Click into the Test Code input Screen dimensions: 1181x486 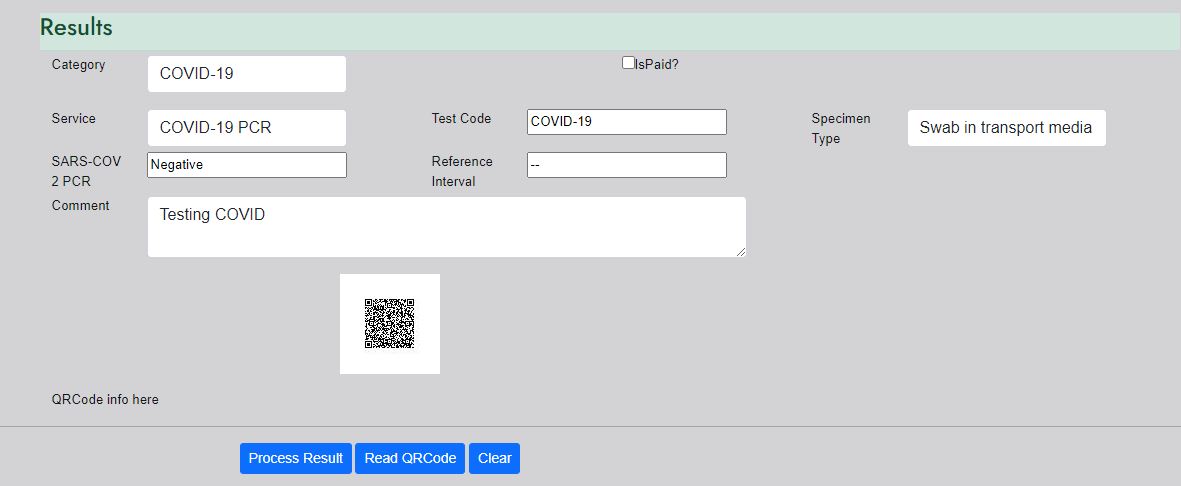point(627,121)
